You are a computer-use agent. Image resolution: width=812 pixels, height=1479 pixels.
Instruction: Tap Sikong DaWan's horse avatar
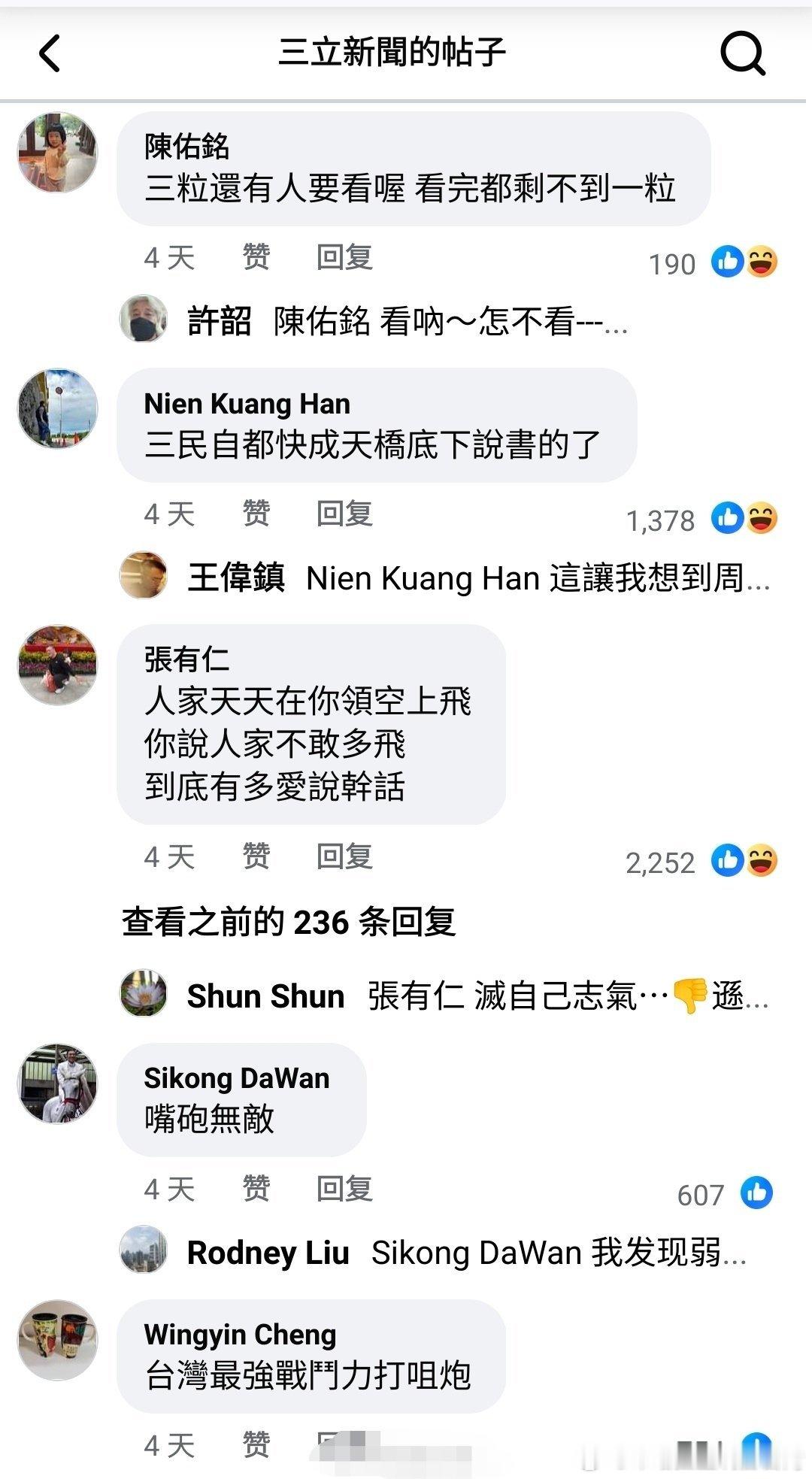58,1083
